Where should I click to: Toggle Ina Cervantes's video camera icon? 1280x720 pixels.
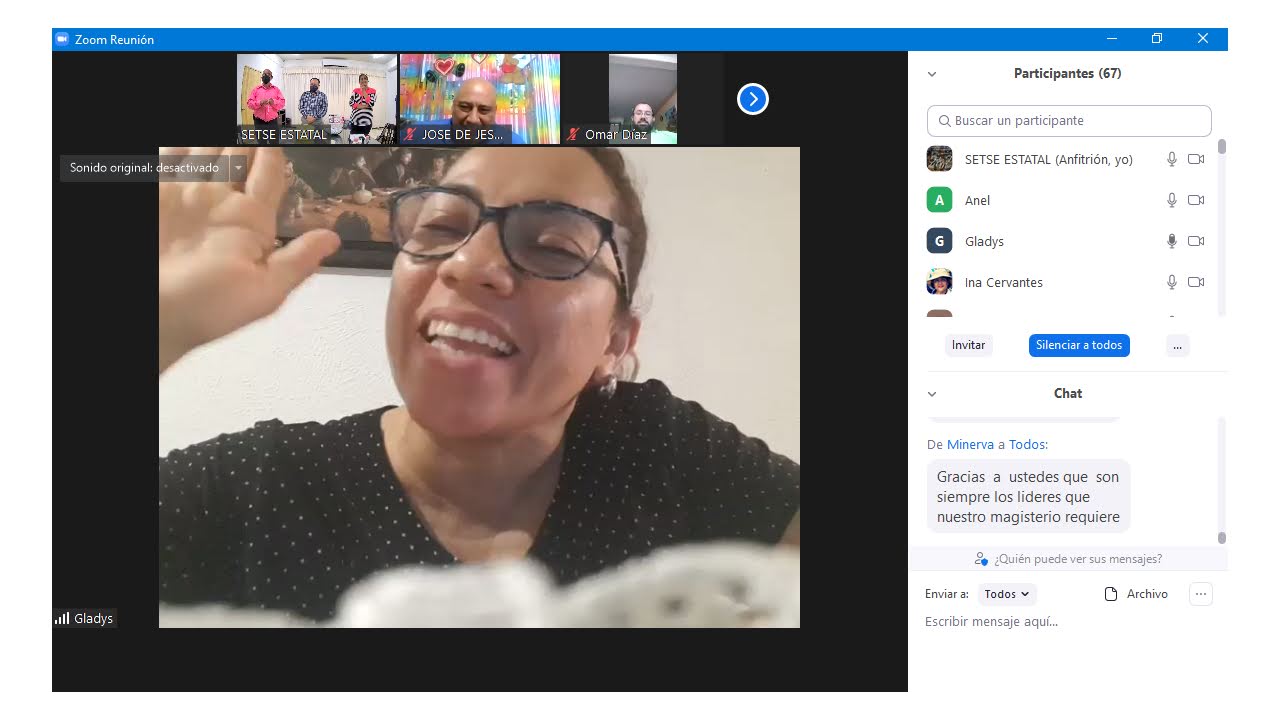pos(1196,282)
